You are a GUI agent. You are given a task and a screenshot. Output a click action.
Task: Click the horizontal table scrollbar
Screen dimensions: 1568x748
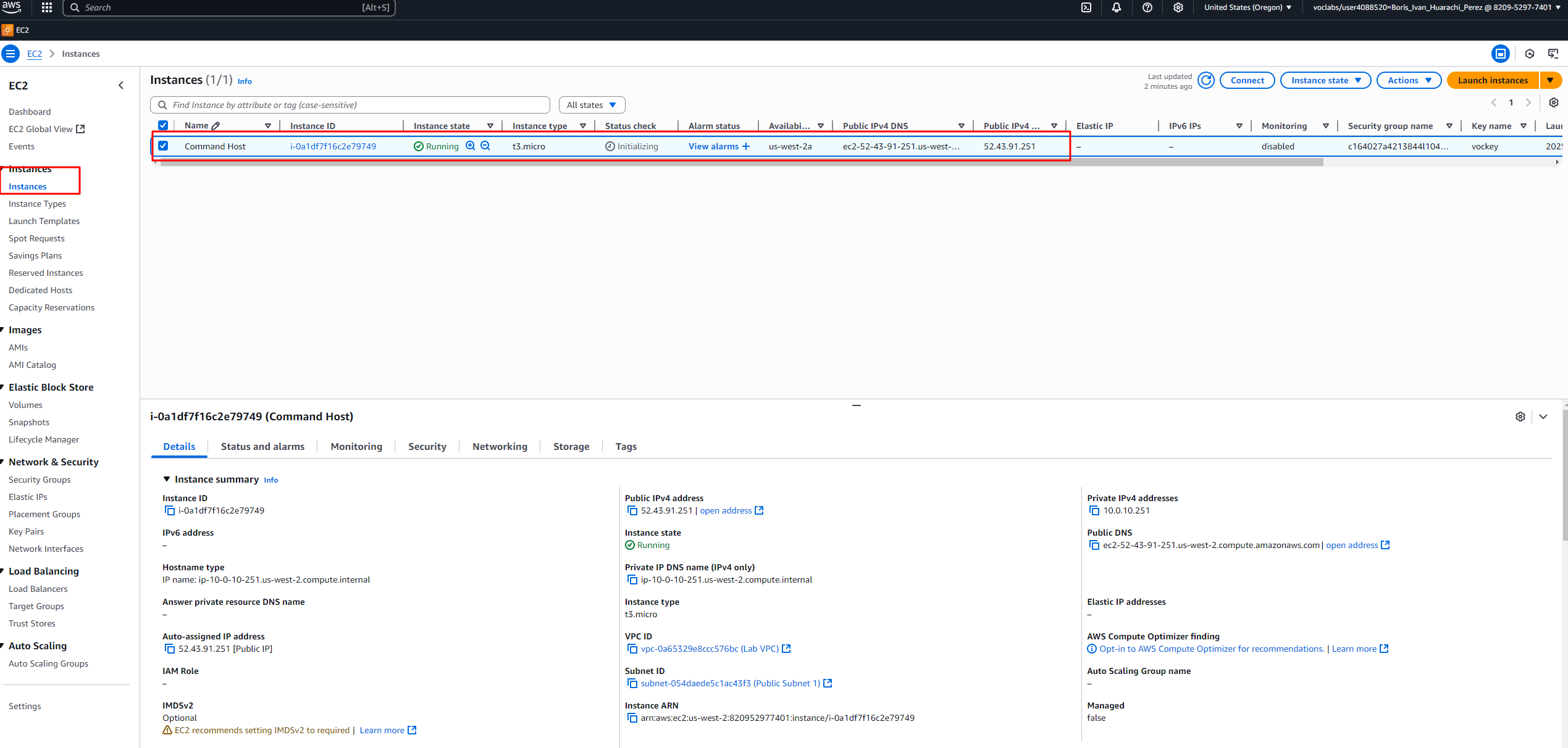tap(741, 162)
